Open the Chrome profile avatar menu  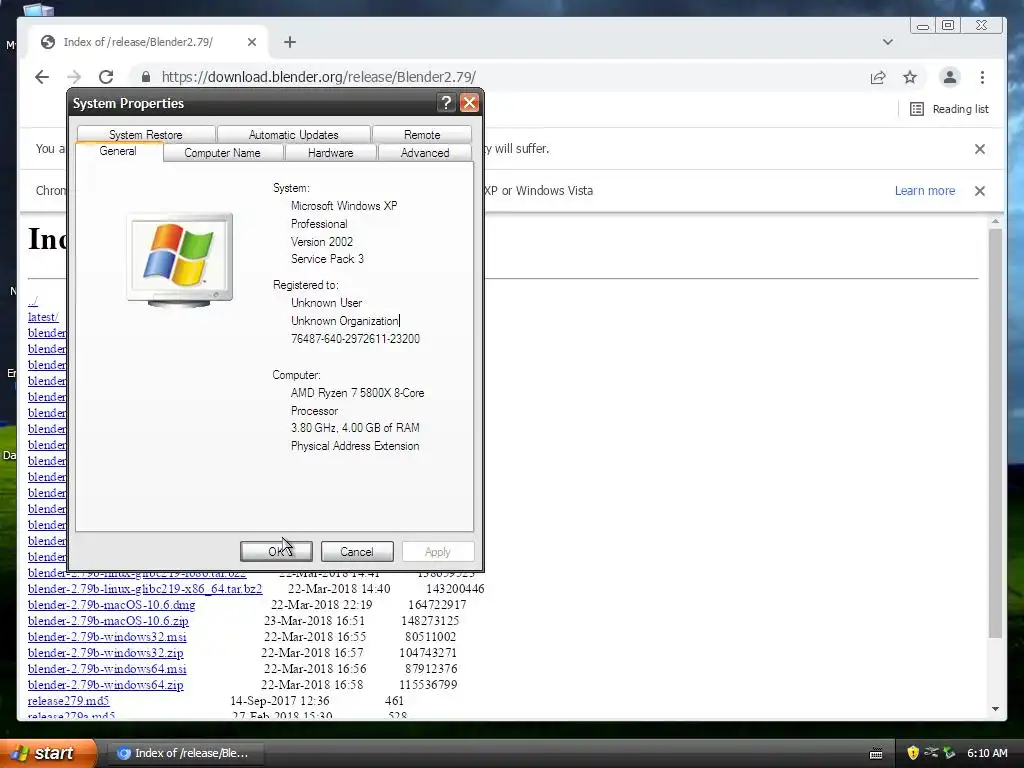tap(950, 77)
